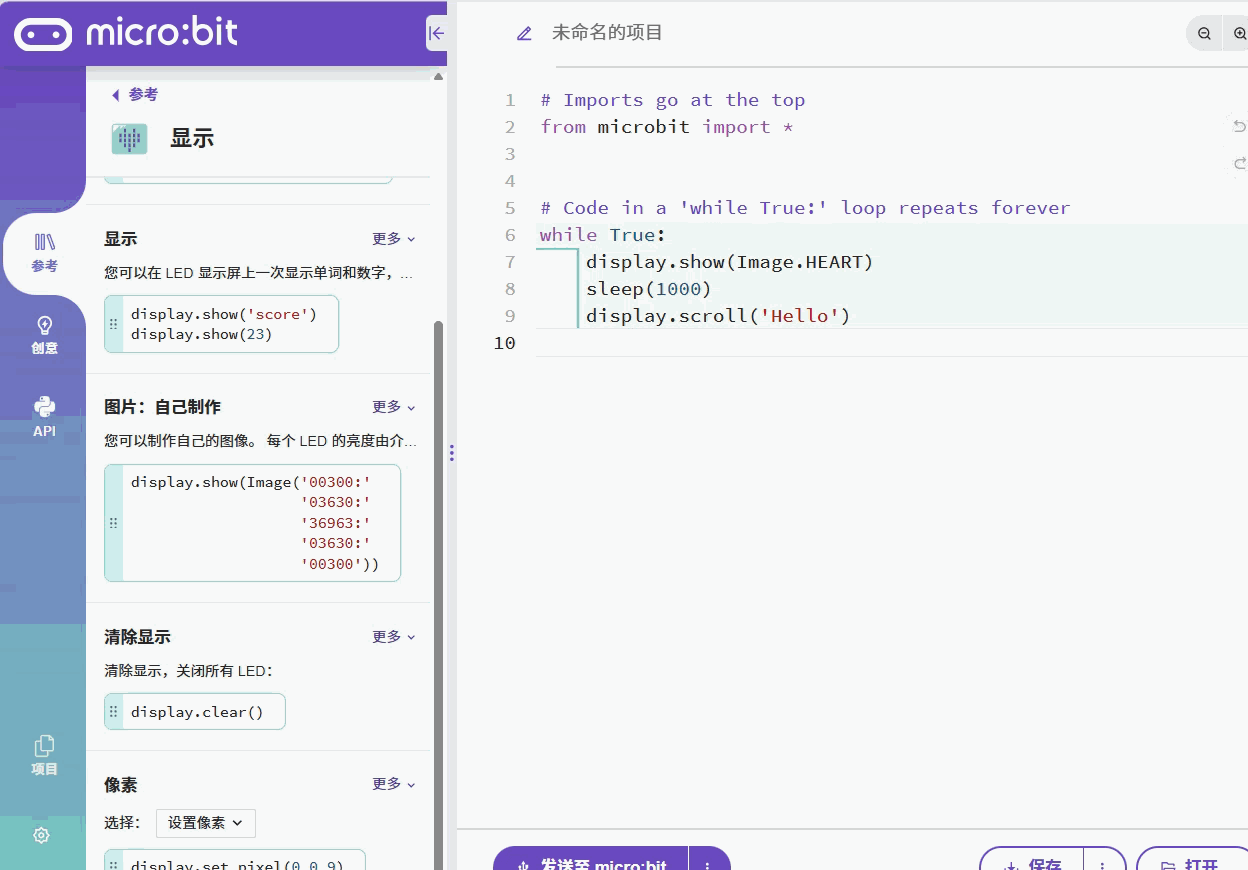Click comment about 'while True:' loop repeats
The height and width of the screenshot is (870, 1248).
click(x=805, y=208)
